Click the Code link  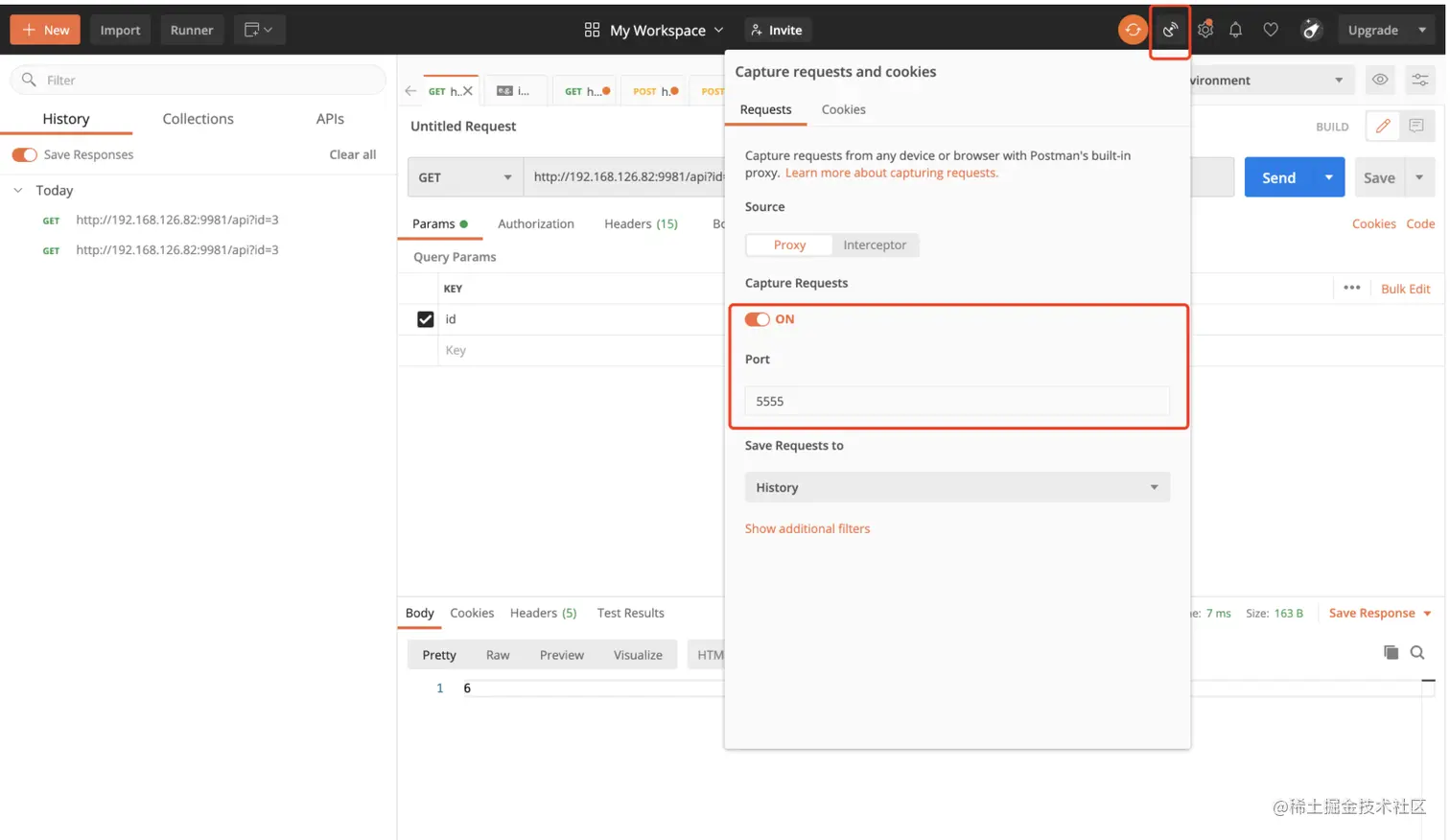pos(1420,223)
